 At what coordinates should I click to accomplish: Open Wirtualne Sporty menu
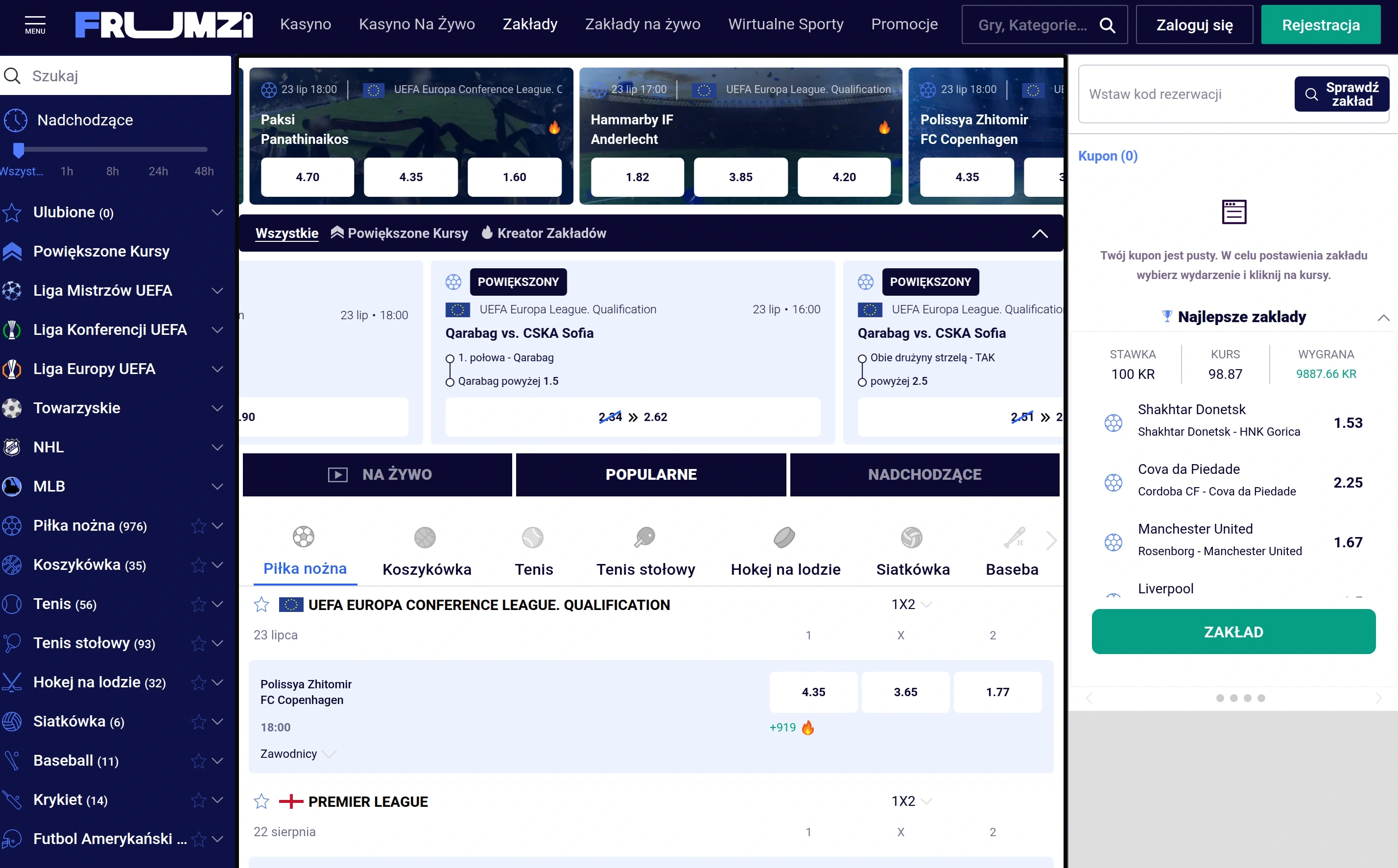click(786, 24)
